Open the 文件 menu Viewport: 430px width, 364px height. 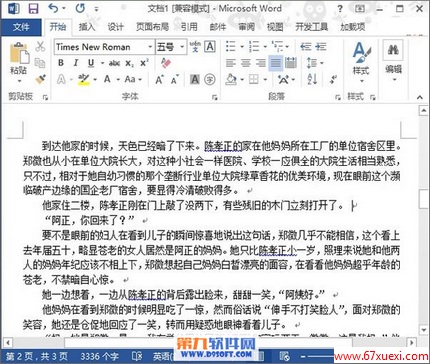[x=21, y=27]
